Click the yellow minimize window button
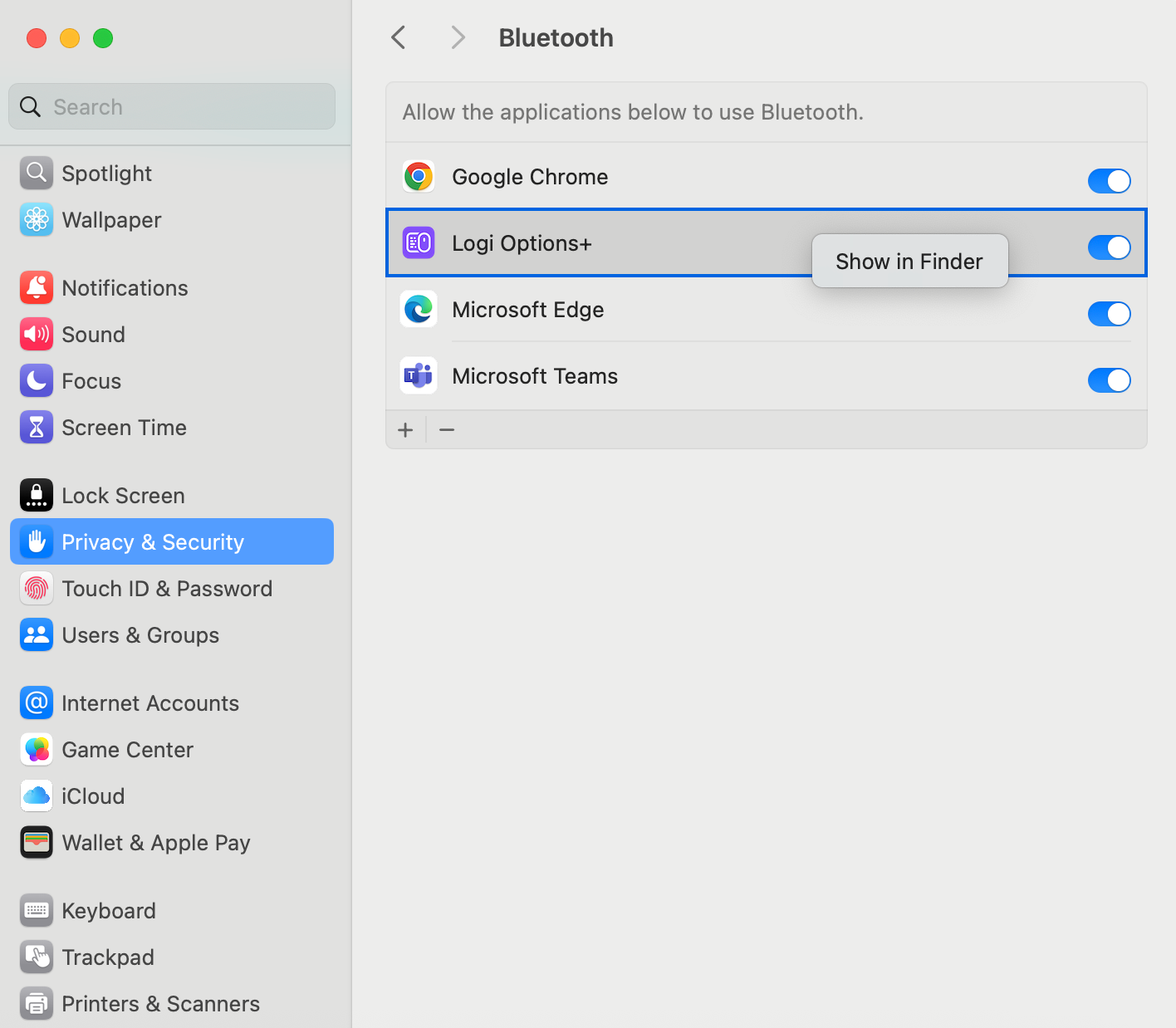The image size is (1176, 1028). click(70, 38)
